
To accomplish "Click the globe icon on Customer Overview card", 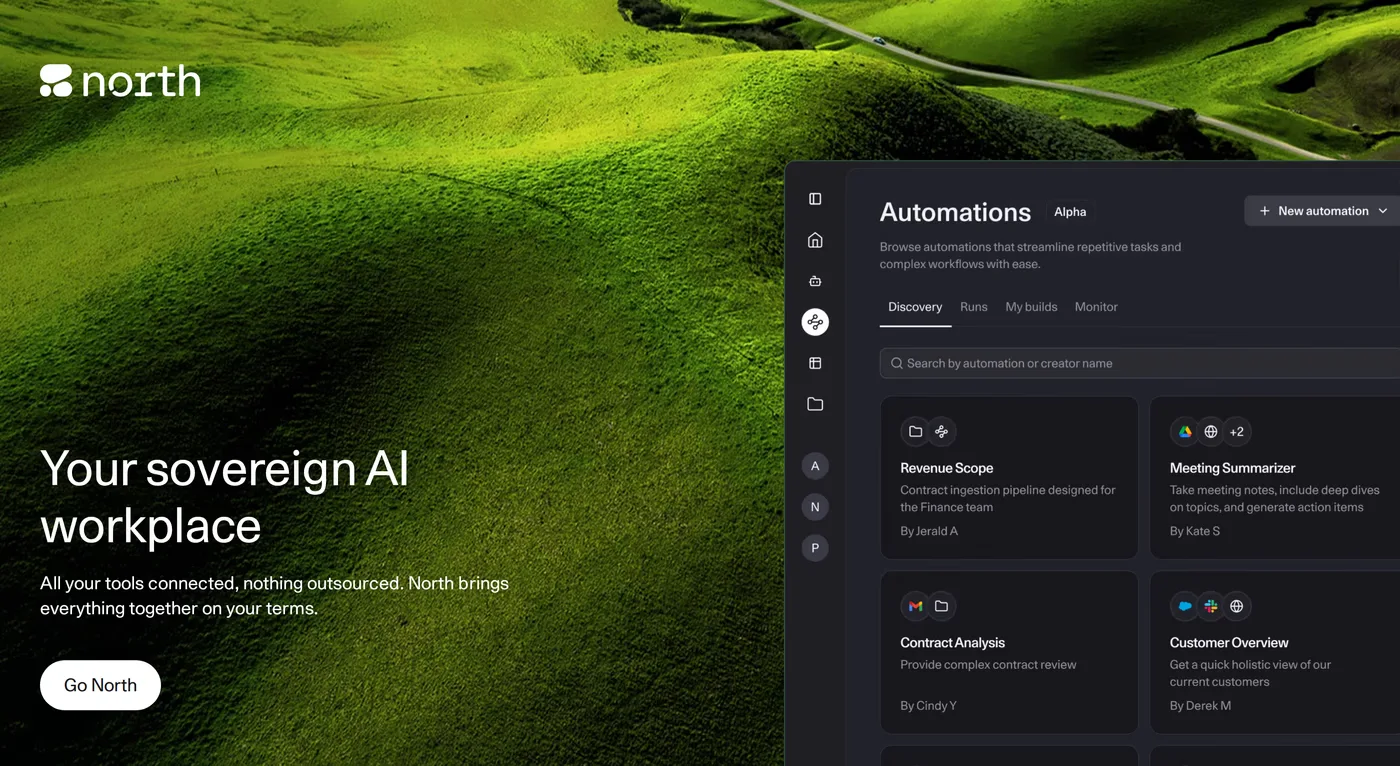I will [x=1237, y=606].
